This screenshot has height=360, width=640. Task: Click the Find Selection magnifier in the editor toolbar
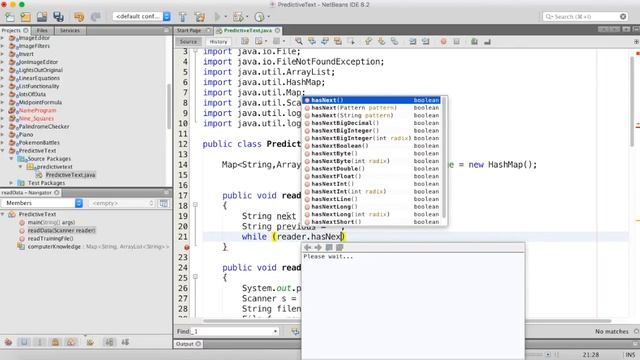(299, 42)
